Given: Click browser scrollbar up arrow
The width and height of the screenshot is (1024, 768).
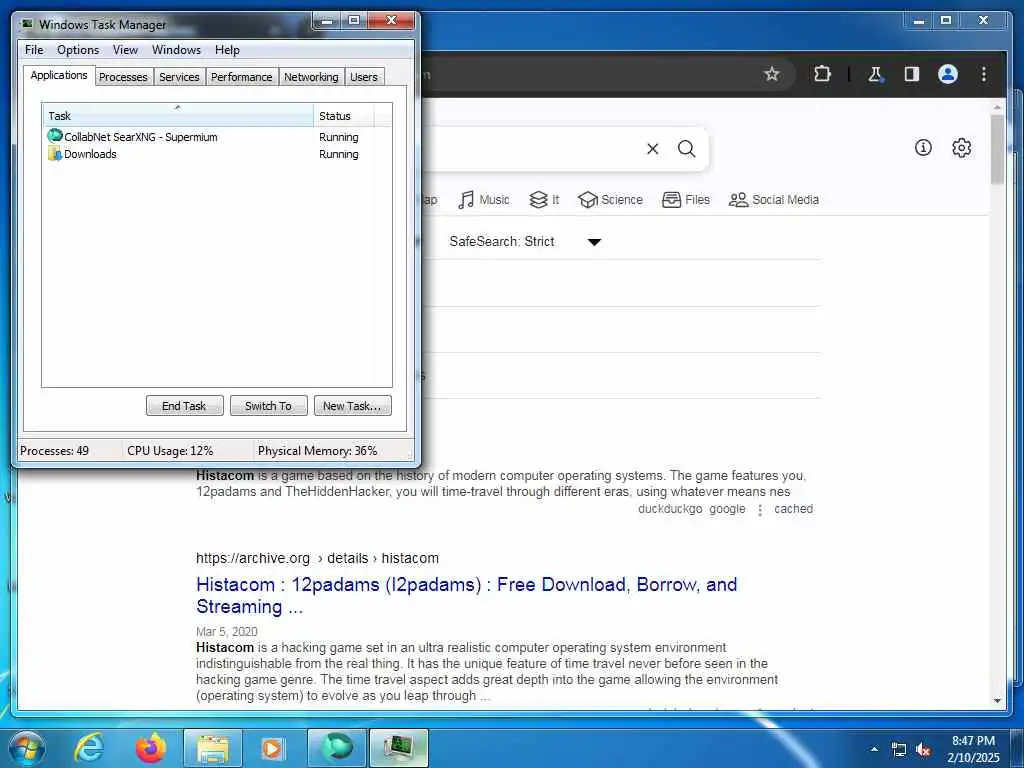Looking at the screenshot, I should click(x=997, y=106).
